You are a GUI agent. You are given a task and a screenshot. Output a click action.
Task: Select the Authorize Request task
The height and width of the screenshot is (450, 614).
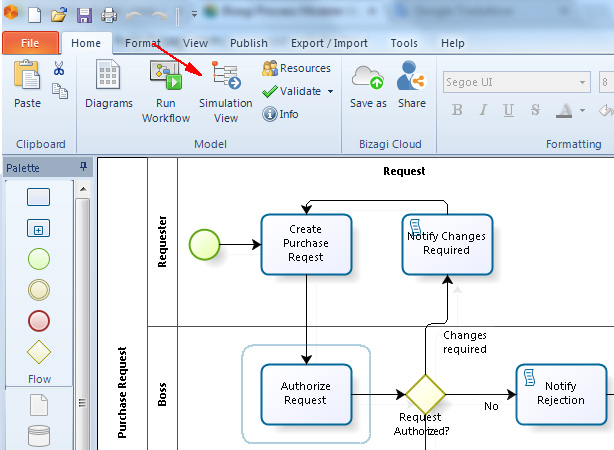point(306,394)
